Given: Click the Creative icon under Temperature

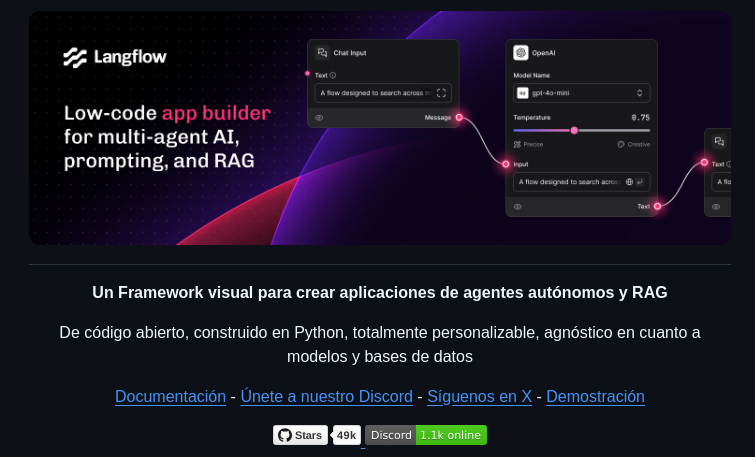Looking at the screenshot, I should pyautogui.click(x=621, y=144).
